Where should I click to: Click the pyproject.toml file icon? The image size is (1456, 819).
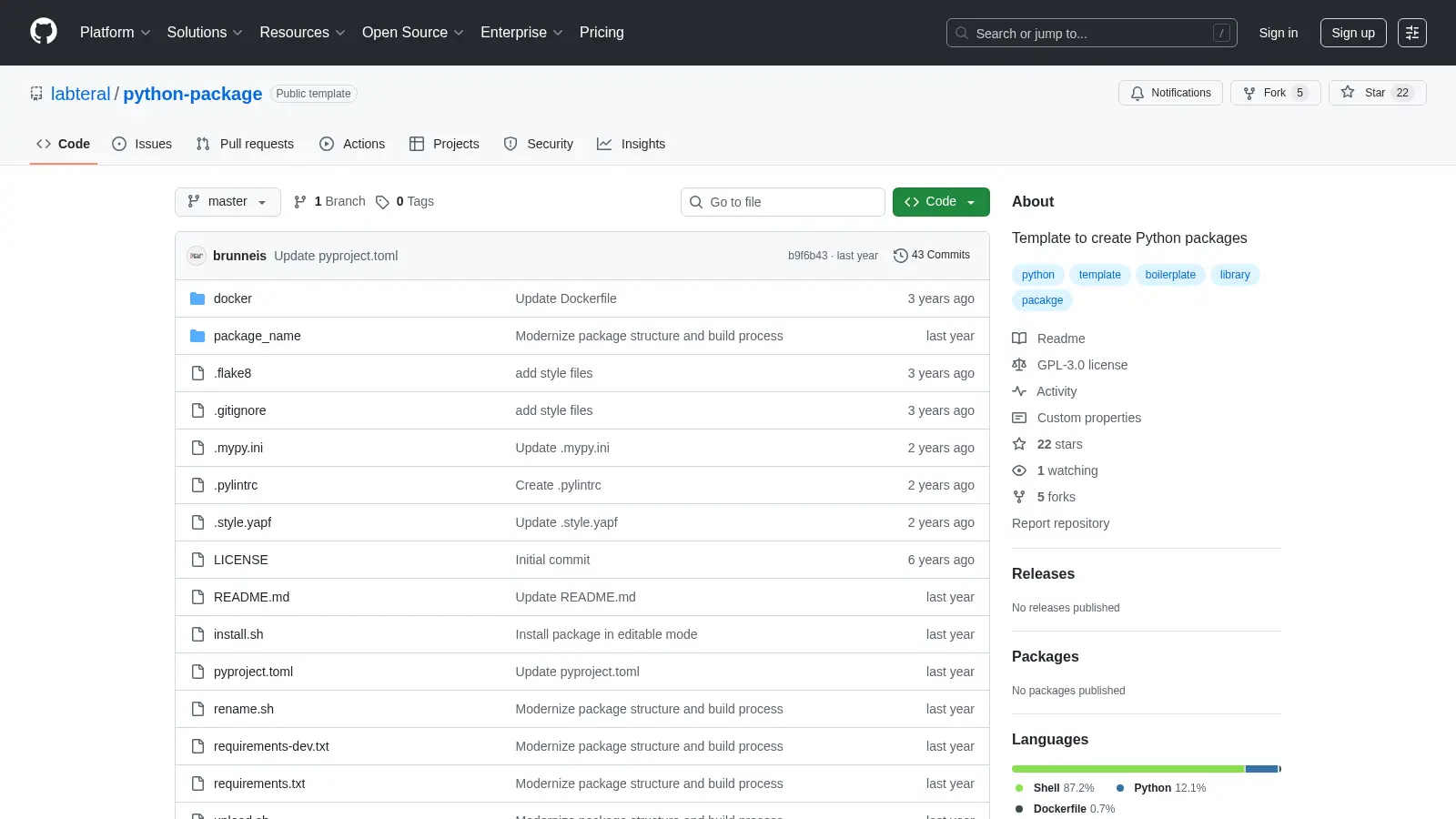click(x=197, y=672)
